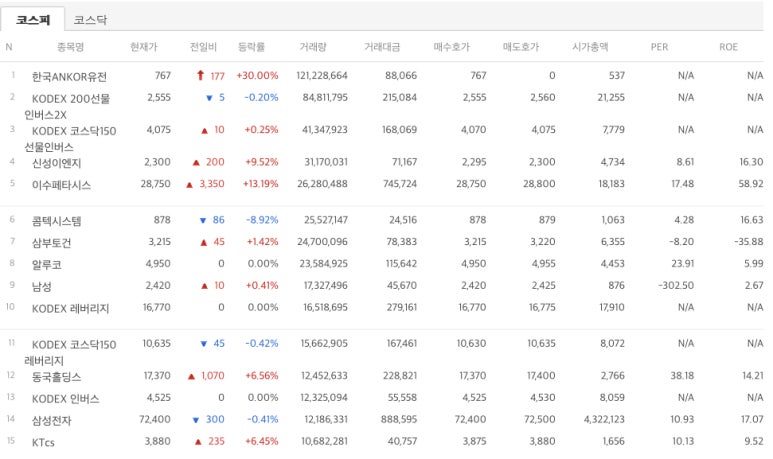The height and width of the screenshot is (459, 773).
Task: Click the -8.92% change rate value
Action: click(262, 220)
